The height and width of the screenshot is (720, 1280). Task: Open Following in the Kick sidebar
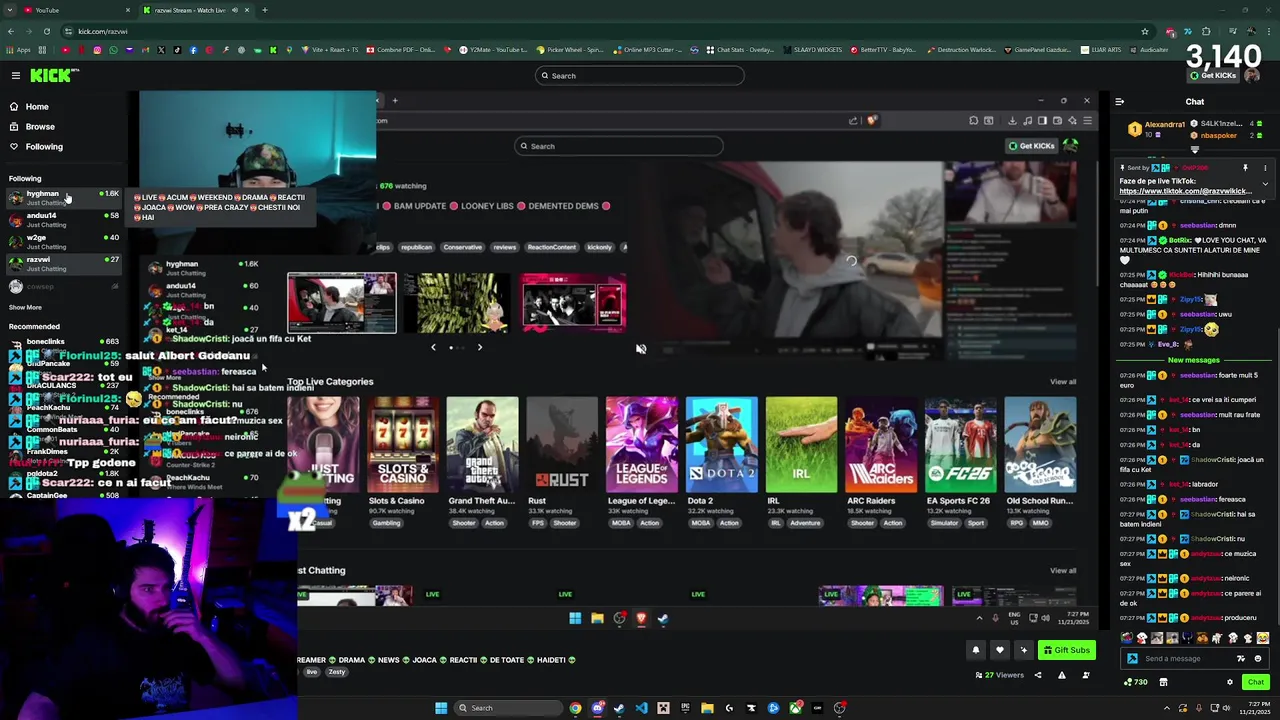(x=36, y=146)
